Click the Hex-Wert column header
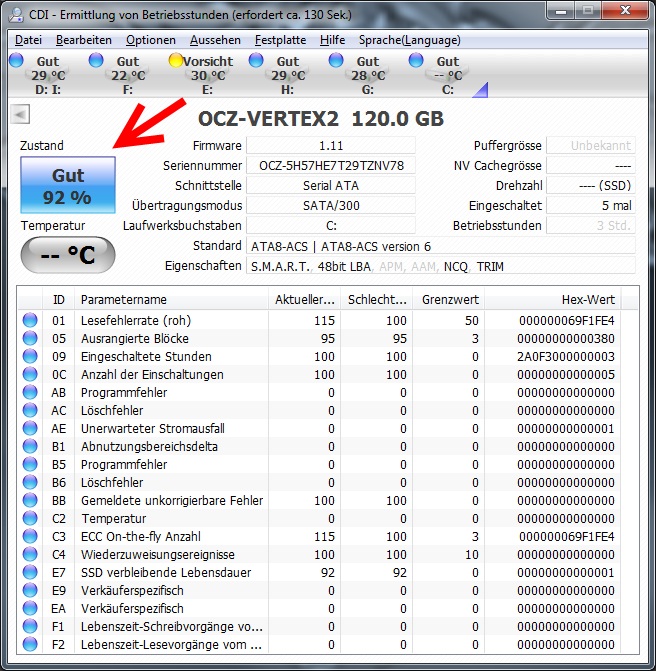Image resolution: width=656 pixels, height=671 pixels. pyautogui.click(x=553, y=300)
